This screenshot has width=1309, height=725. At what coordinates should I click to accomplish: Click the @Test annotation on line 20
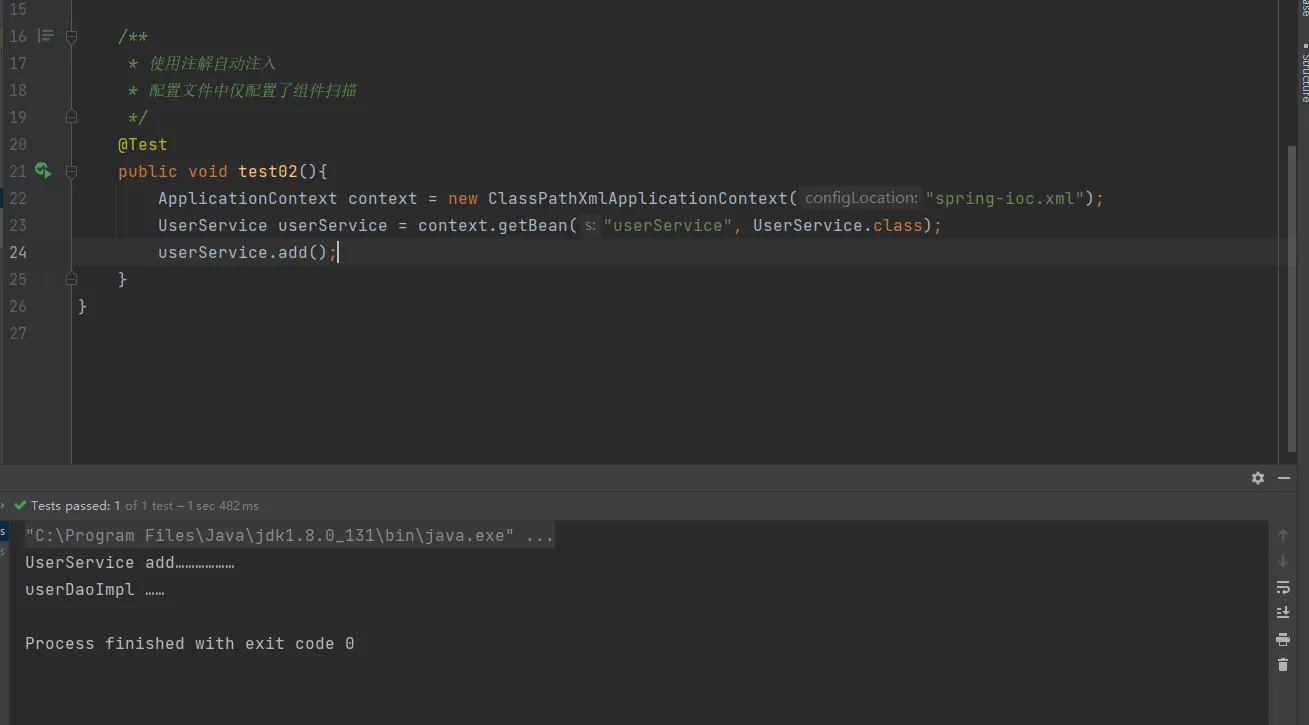pos(143,144)
